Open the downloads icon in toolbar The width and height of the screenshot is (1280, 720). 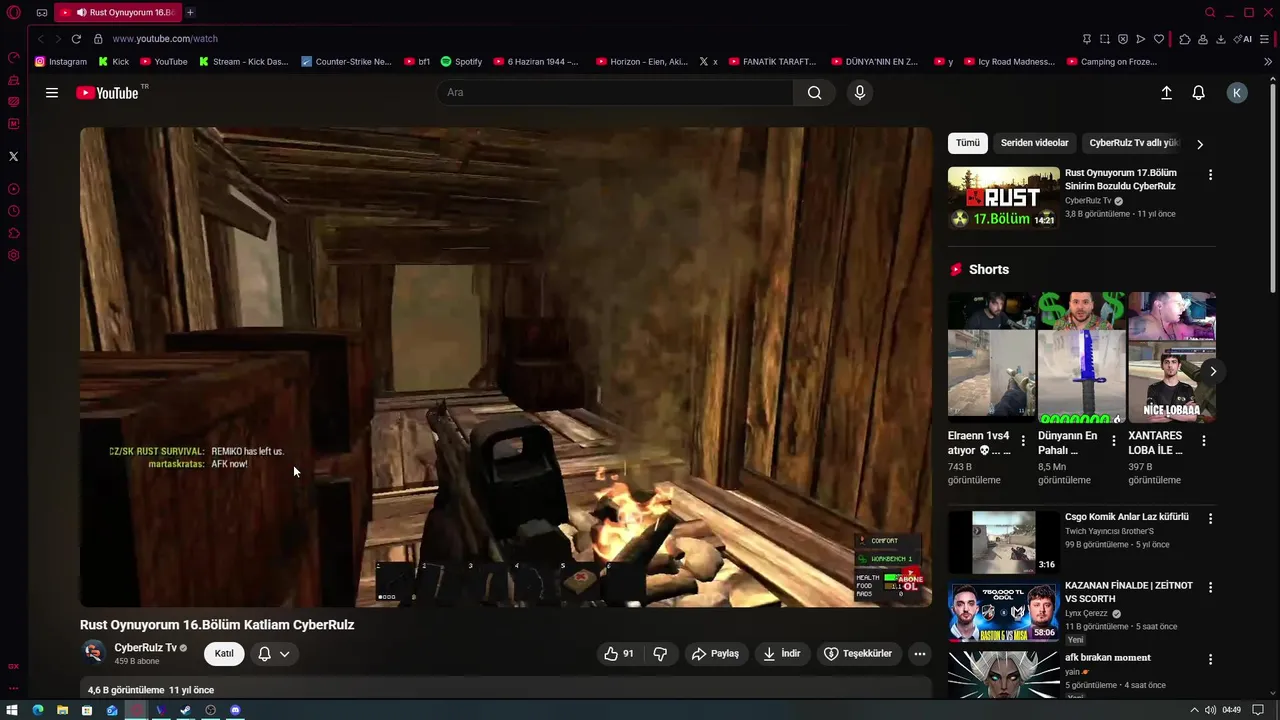point(1221,39)
